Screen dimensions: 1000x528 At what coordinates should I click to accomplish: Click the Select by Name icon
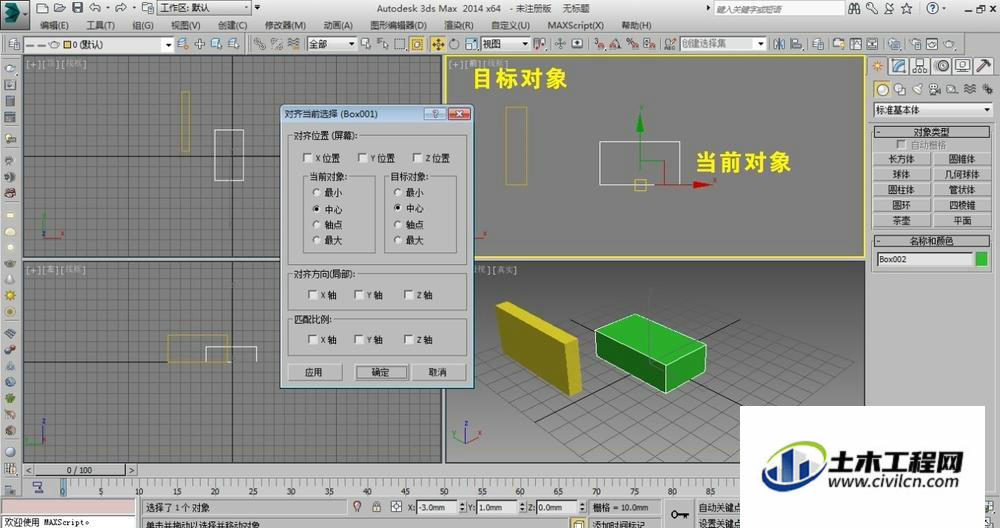pyautogui.click(x=383, y=44)
